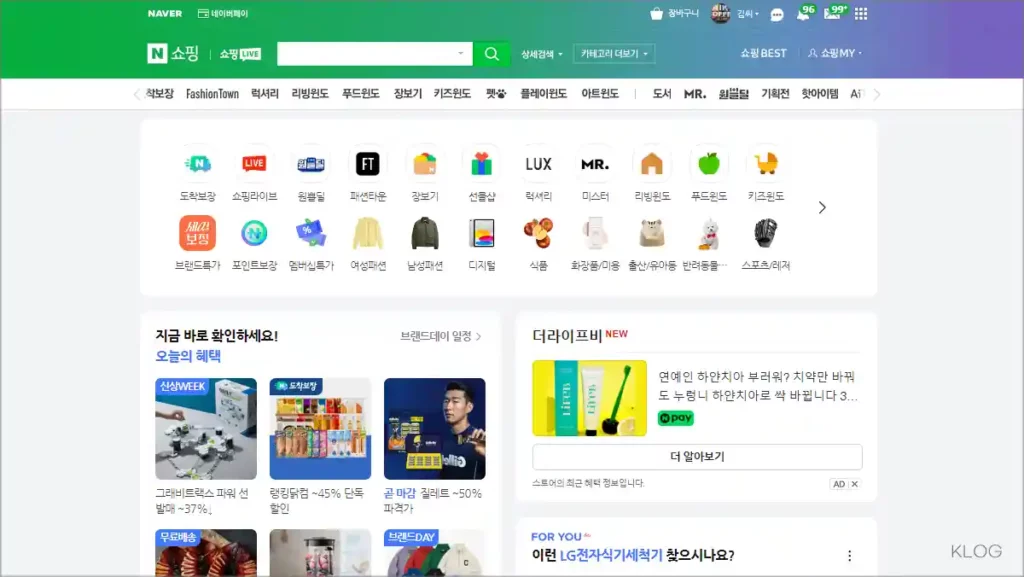Open the 미스터 MR. icon
Viewport: 1024px width, 577px height.
pyautogui.click(x=595, y=164)
